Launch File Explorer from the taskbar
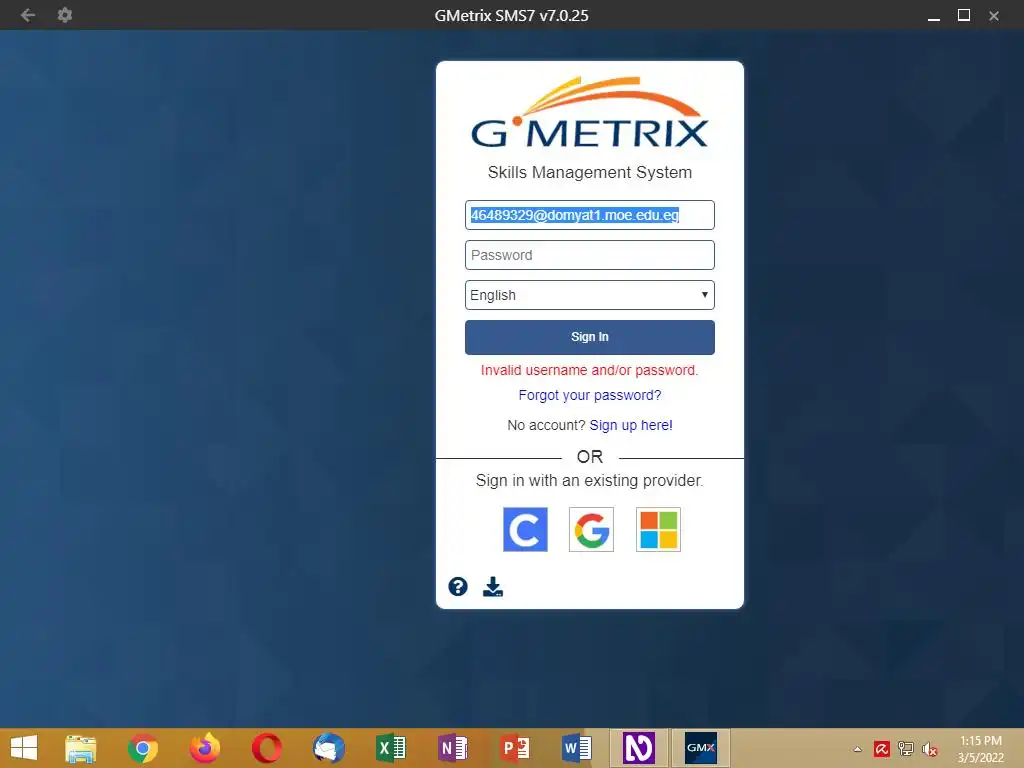The image size is (1024, 768). coord(80,748)
